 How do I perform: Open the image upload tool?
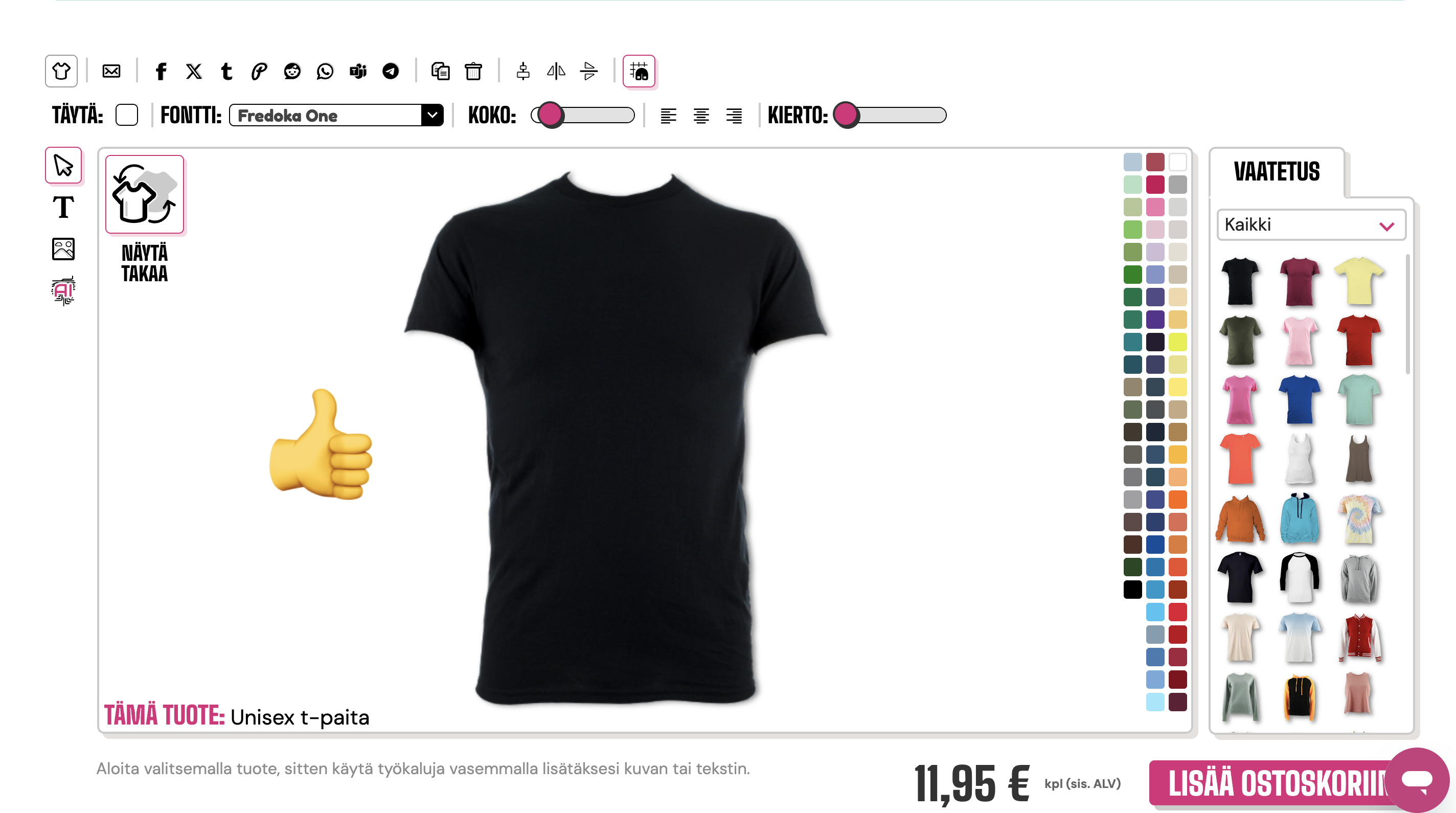63,249
